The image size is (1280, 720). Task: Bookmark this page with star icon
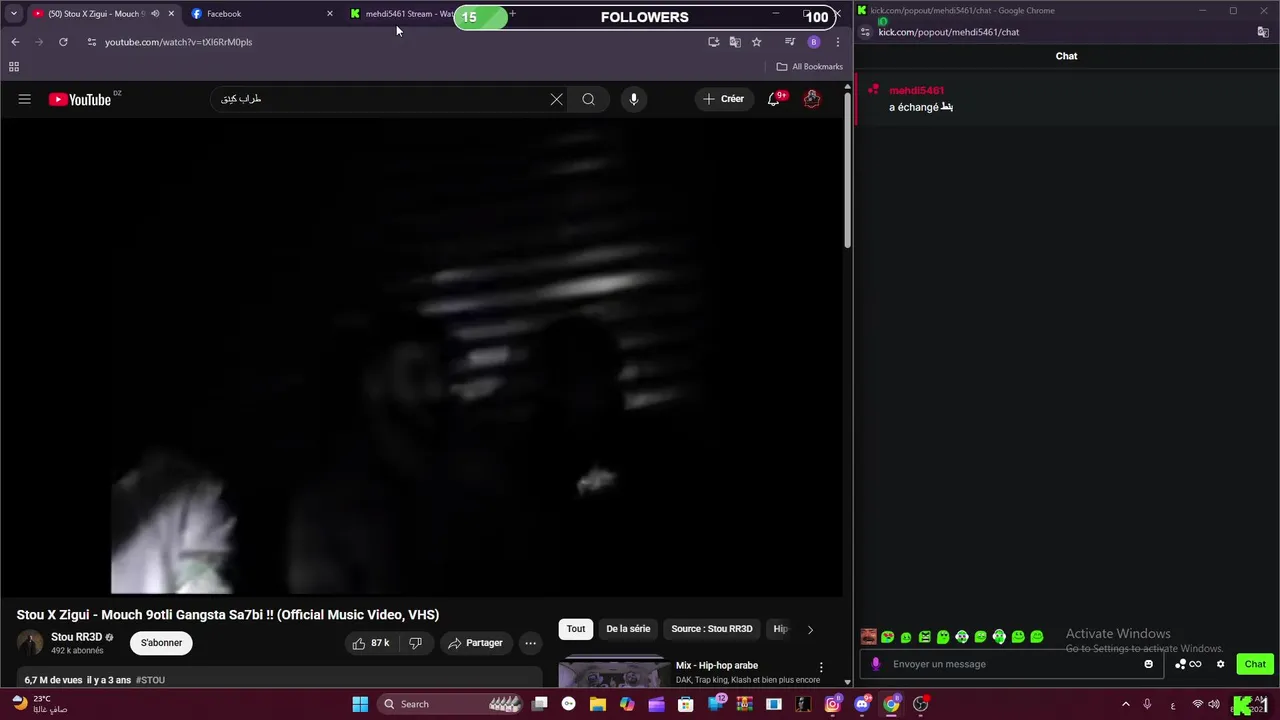click(757, 42)
